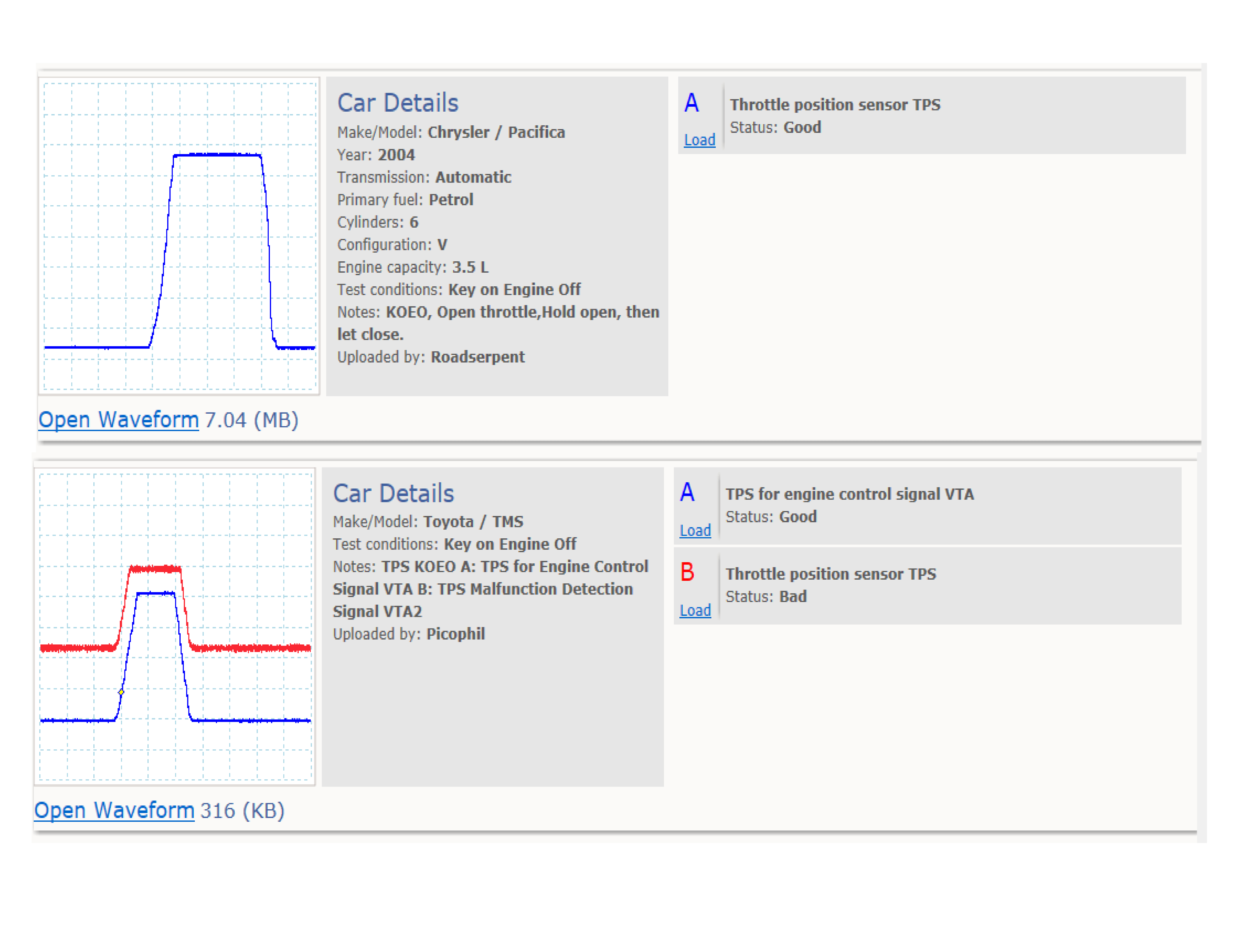Click the Engine capacity 3.5 L text
1241x952 pixels.
(x=413, y=267)
